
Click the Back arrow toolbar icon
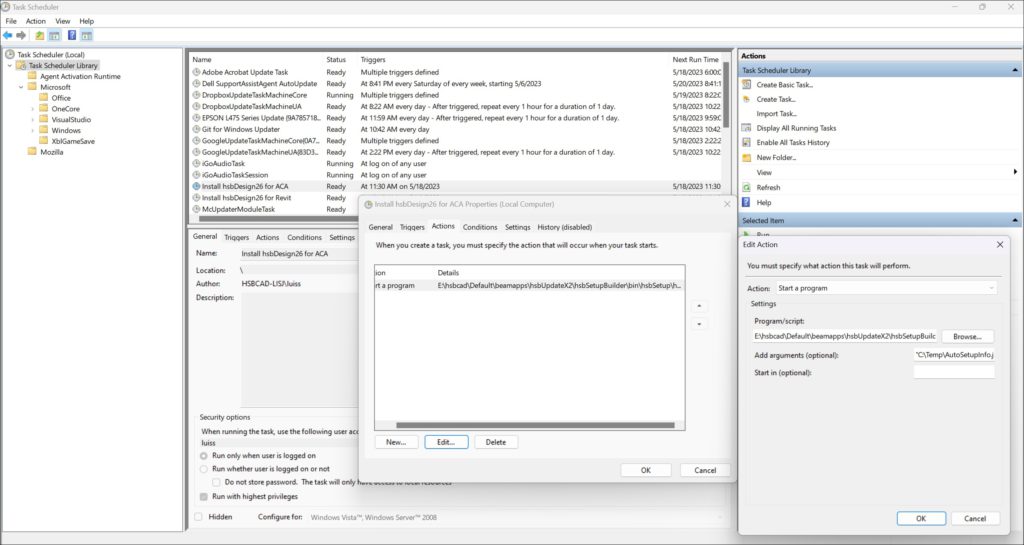(x=8, y=35)
